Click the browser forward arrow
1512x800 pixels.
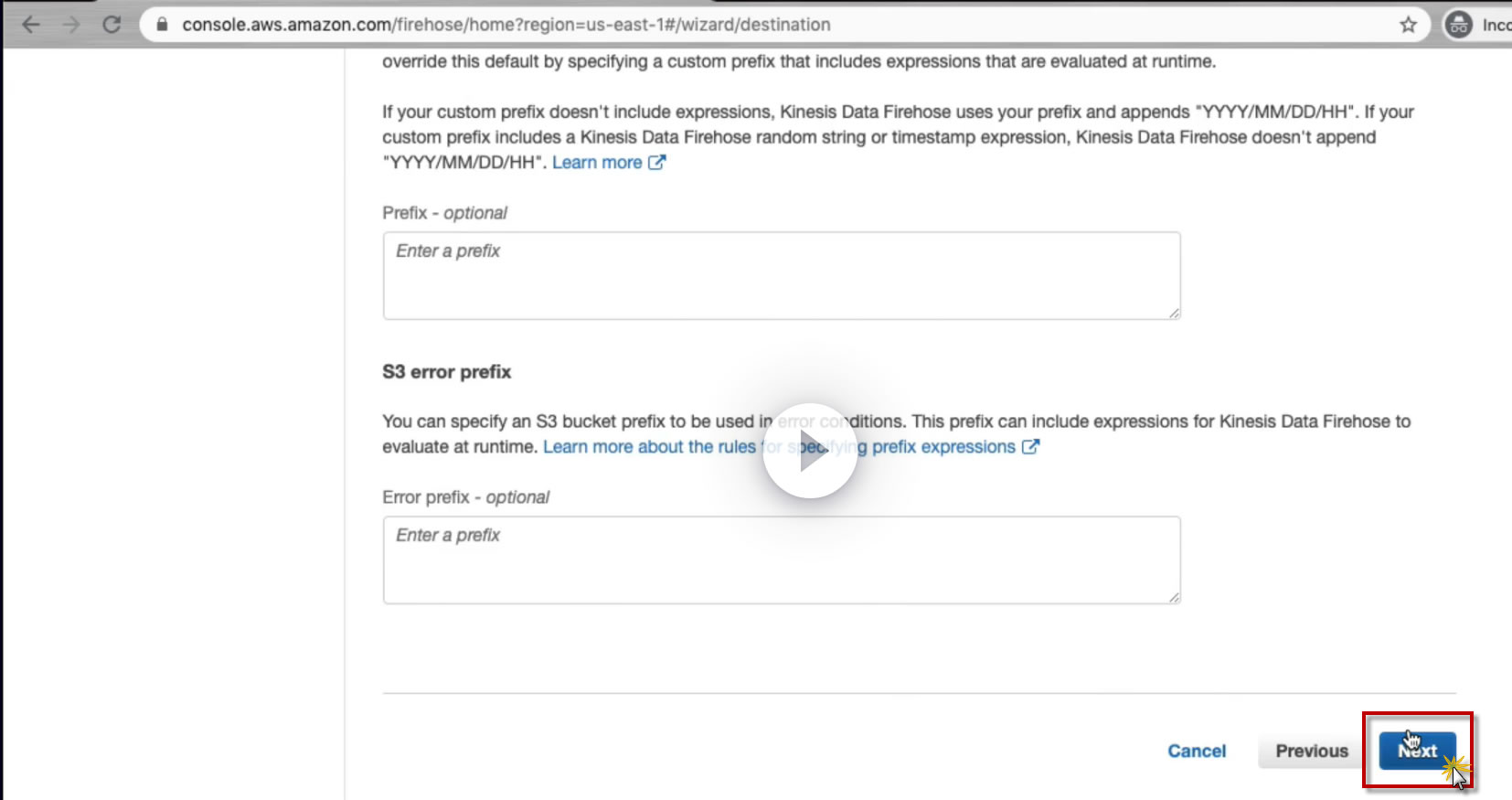(71, 25)
